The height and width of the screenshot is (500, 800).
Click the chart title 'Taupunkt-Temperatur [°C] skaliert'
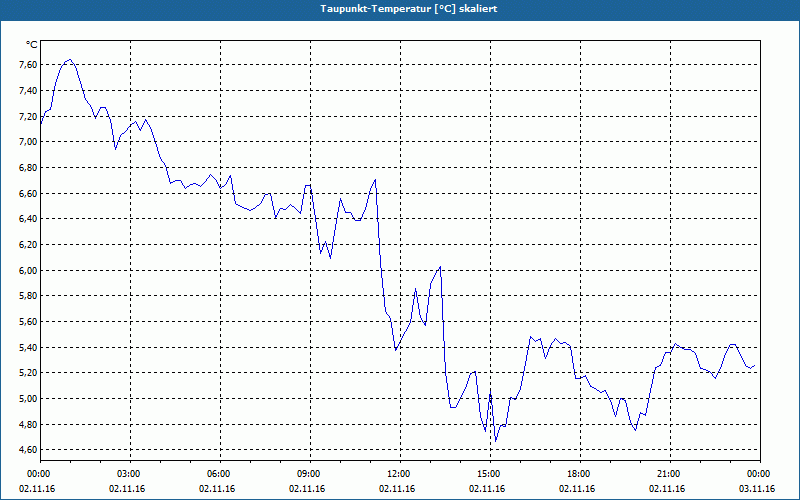point(409,9)
